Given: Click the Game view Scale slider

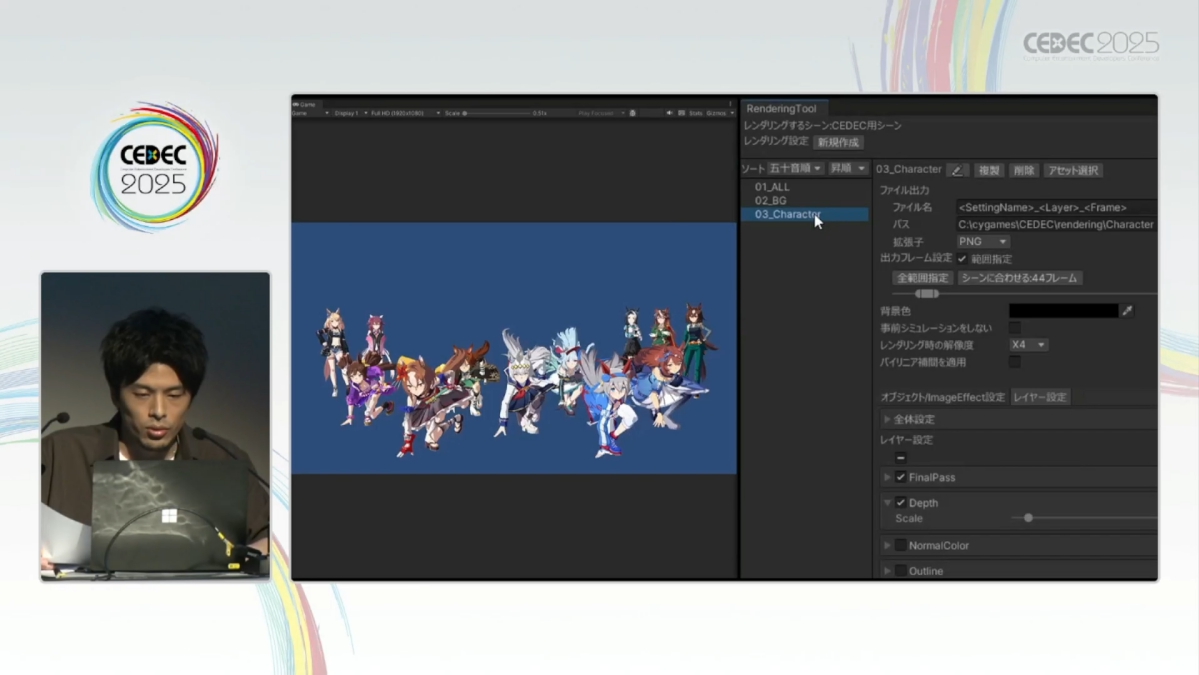Looking at the screenshot, I should (497, 113).
